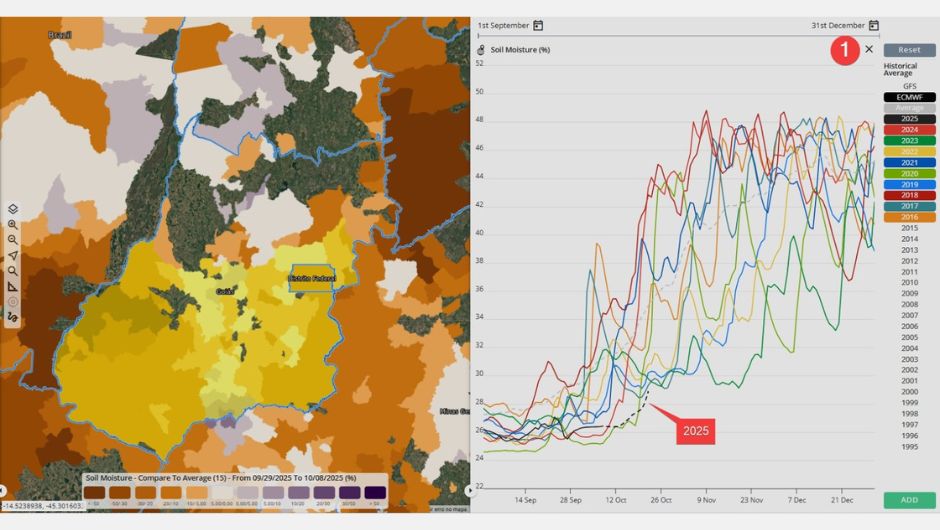The height and width of the screenshot is (530, 940).
Task: Open the start date calendar picker
Action: pos(538,25)
